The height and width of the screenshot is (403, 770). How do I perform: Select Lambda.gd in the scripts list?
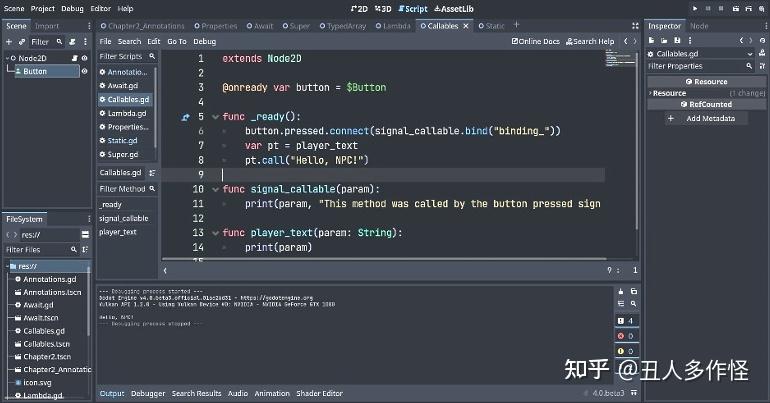126,113
